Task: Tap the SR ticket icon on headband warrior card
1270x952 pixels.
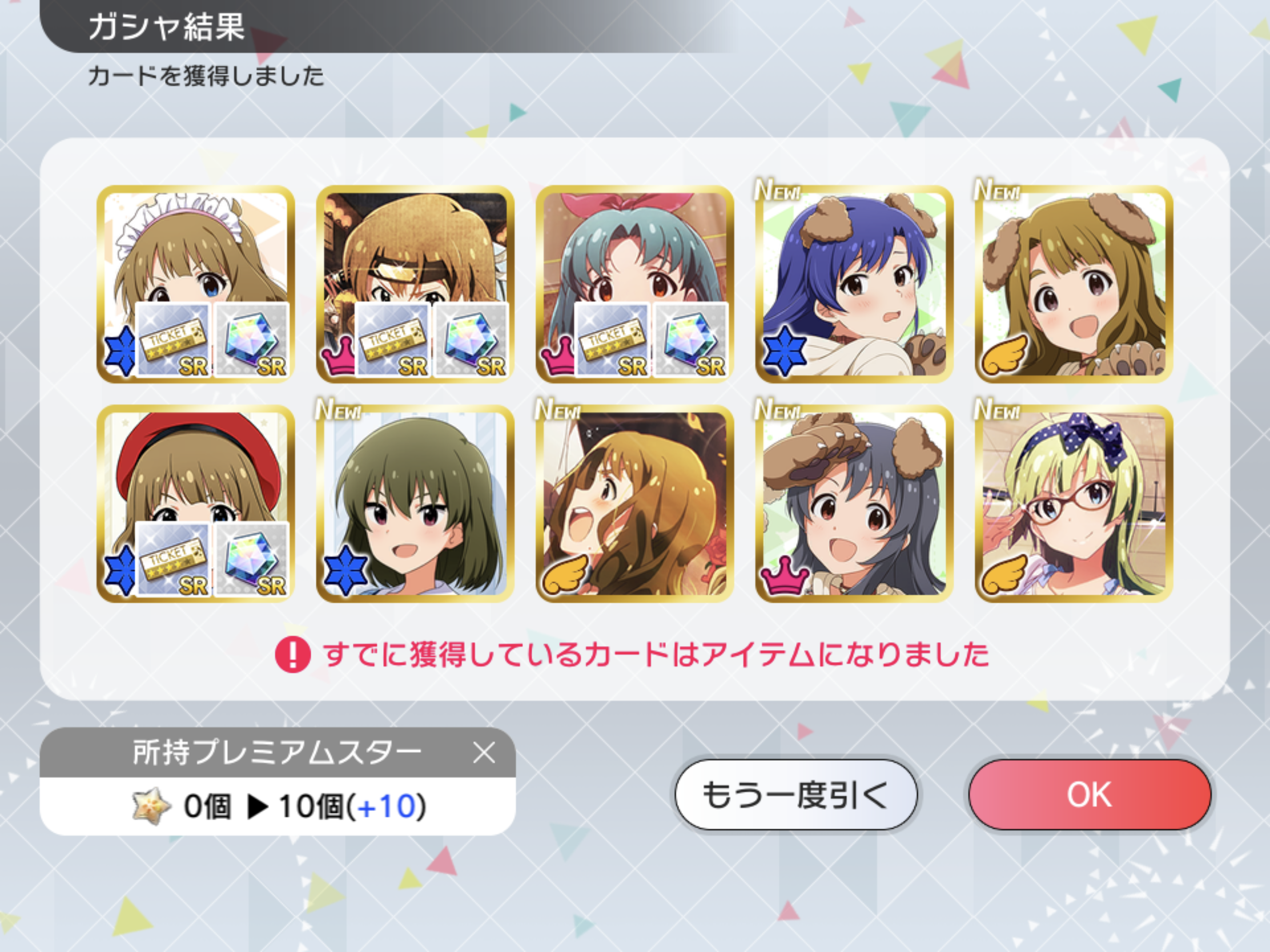Action: tap(393, 340)
